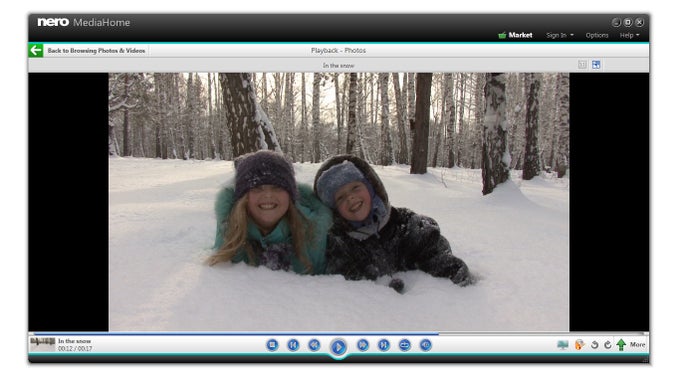This screenshot has height=382, width=680.
Task: Open the Options menu item
Action: point(597,35)
